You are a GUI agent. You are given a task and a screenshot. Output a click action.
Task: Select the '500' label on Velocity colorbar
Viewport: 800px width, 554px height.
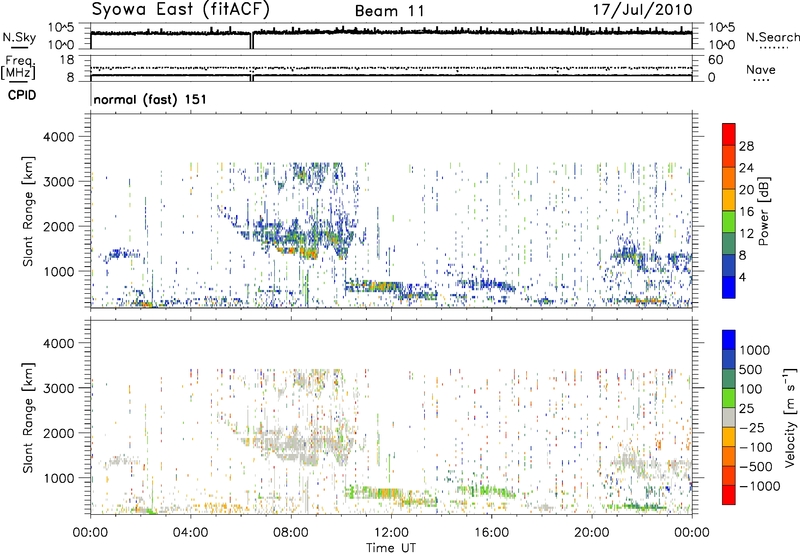(x=751, y=369)
